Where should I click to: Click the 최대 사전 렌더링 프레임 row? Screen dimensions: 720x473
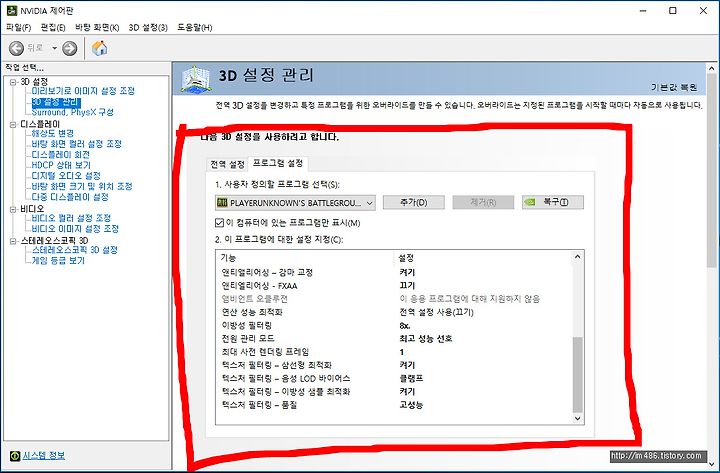pyautogui.click(x=394, y=352)
